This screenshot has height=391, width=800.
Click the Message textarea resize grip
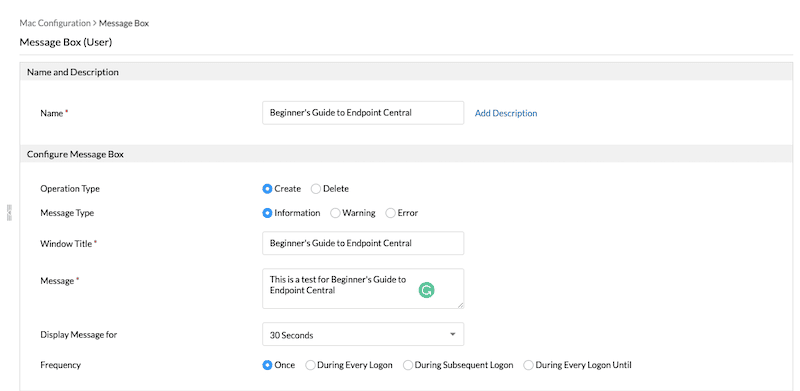pos(461,305)
